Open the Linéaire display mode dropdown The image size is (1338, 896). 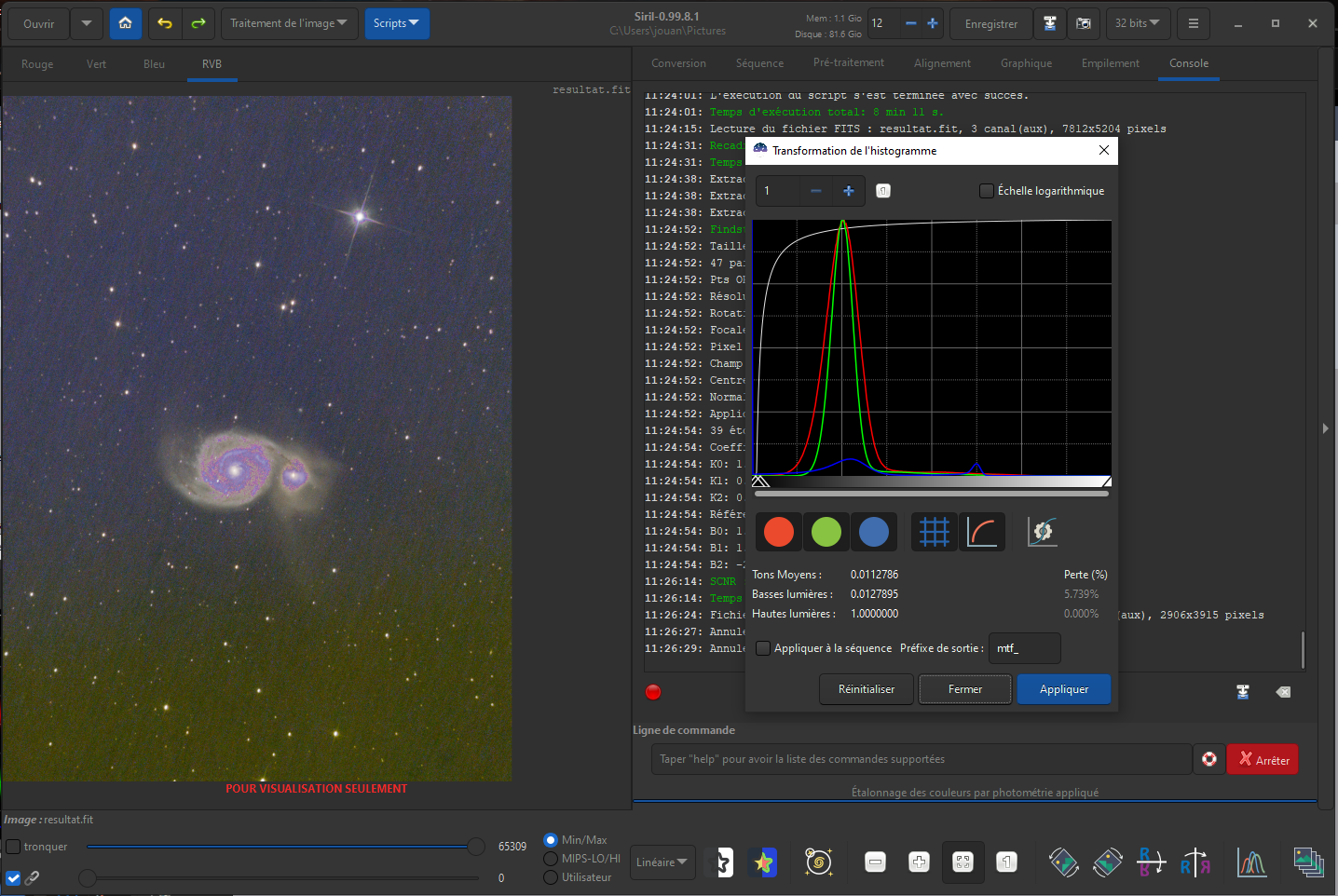(x=662, y=862)
